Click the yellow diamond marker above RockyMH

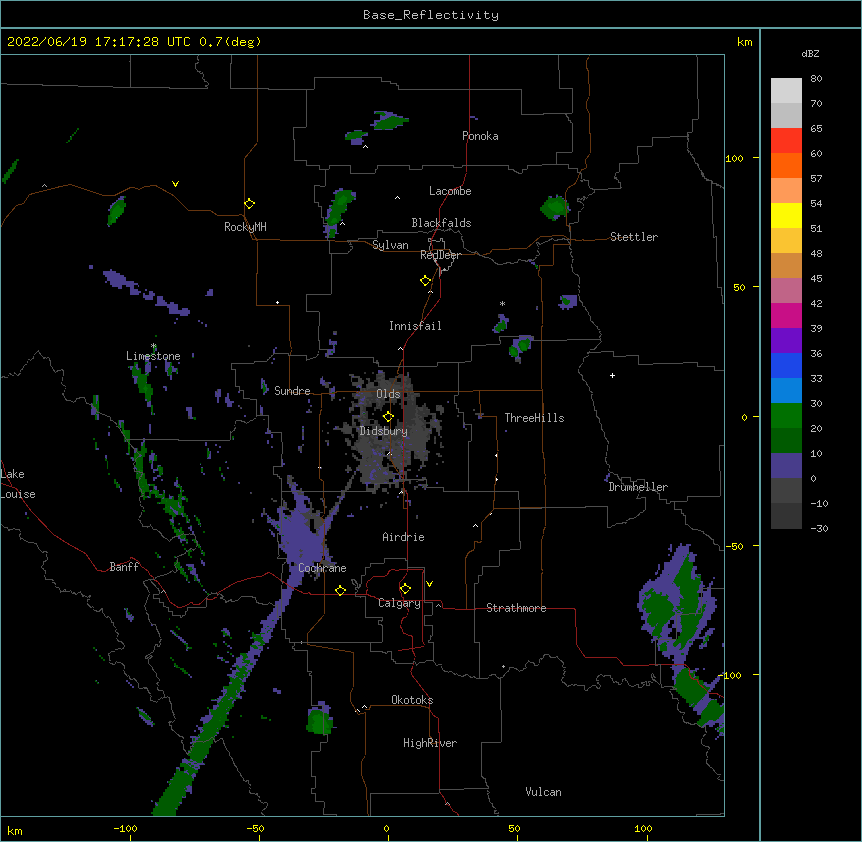pyautogui.click(x=250, y=204)
